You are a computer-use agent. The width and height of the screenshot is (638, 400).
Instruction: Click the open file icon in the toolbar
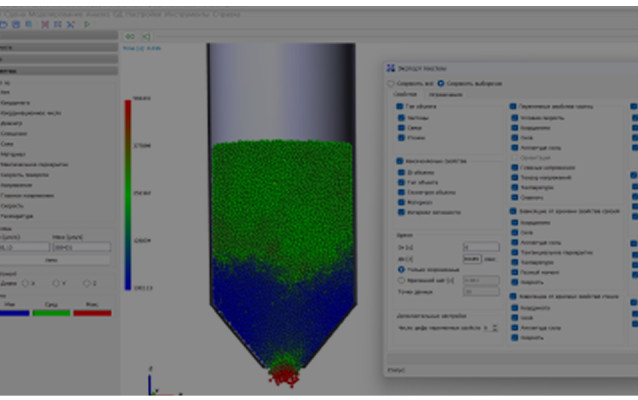point(4,25)
